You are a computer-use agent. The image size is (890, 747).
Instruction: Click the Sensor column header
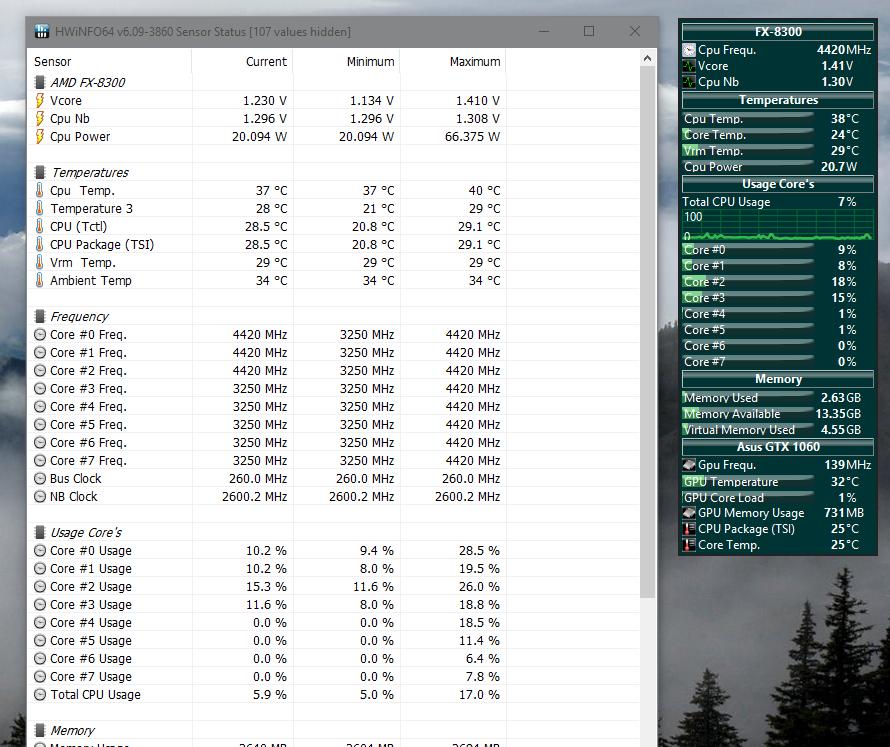[53, 61]
